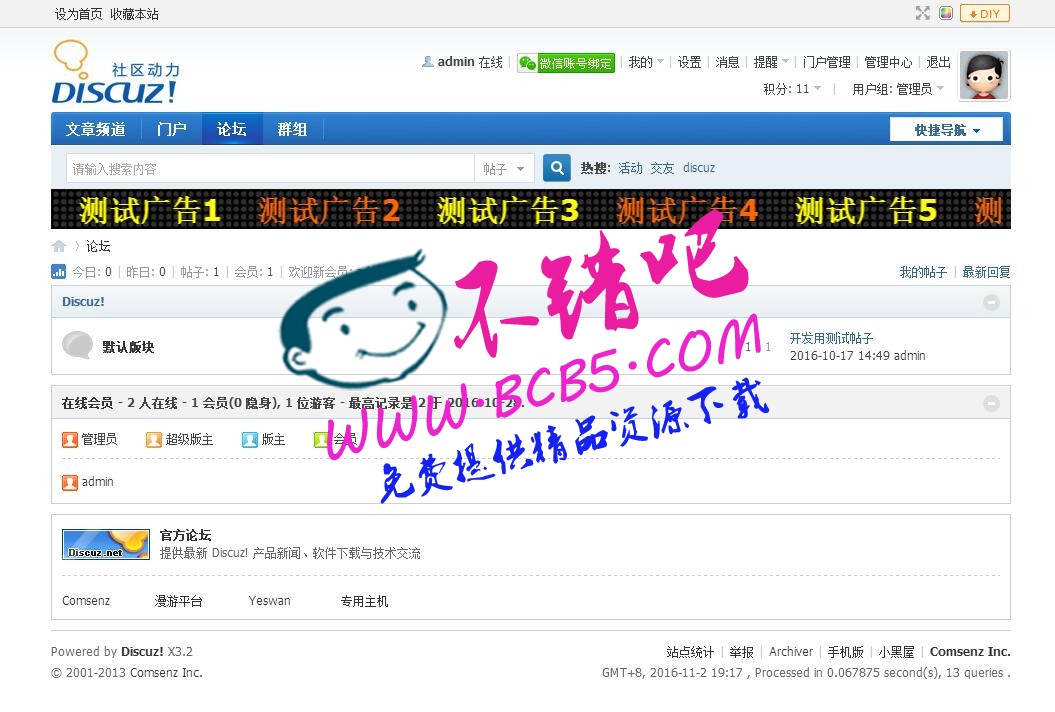Click 在线会员 heading link
Image resolution: width=1055 pixels, height=712 pixels.
click(x=87, y=403)
